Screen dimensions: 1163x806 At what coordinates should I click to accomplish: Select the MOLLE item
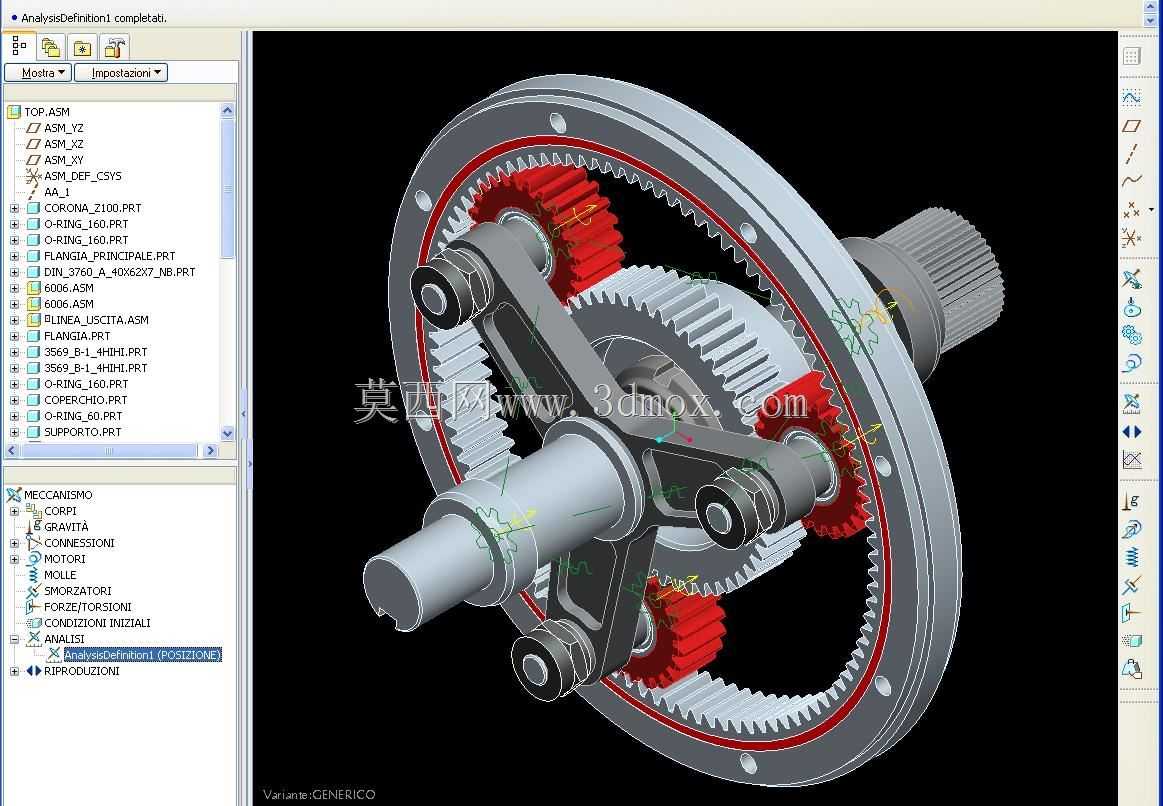(59, 575)
